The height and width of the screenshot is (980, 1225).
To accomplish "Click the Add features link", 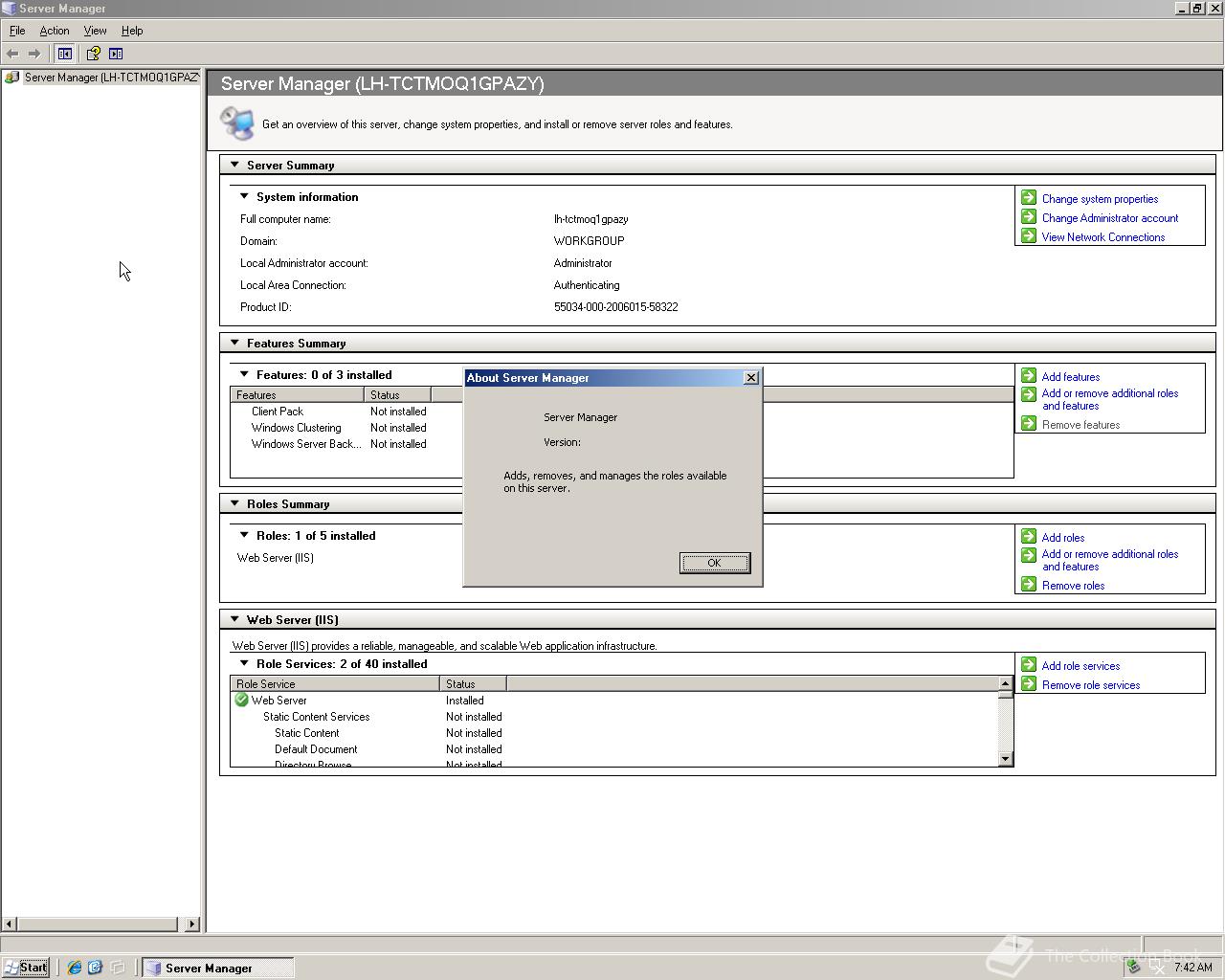I will click(1071, 377).
